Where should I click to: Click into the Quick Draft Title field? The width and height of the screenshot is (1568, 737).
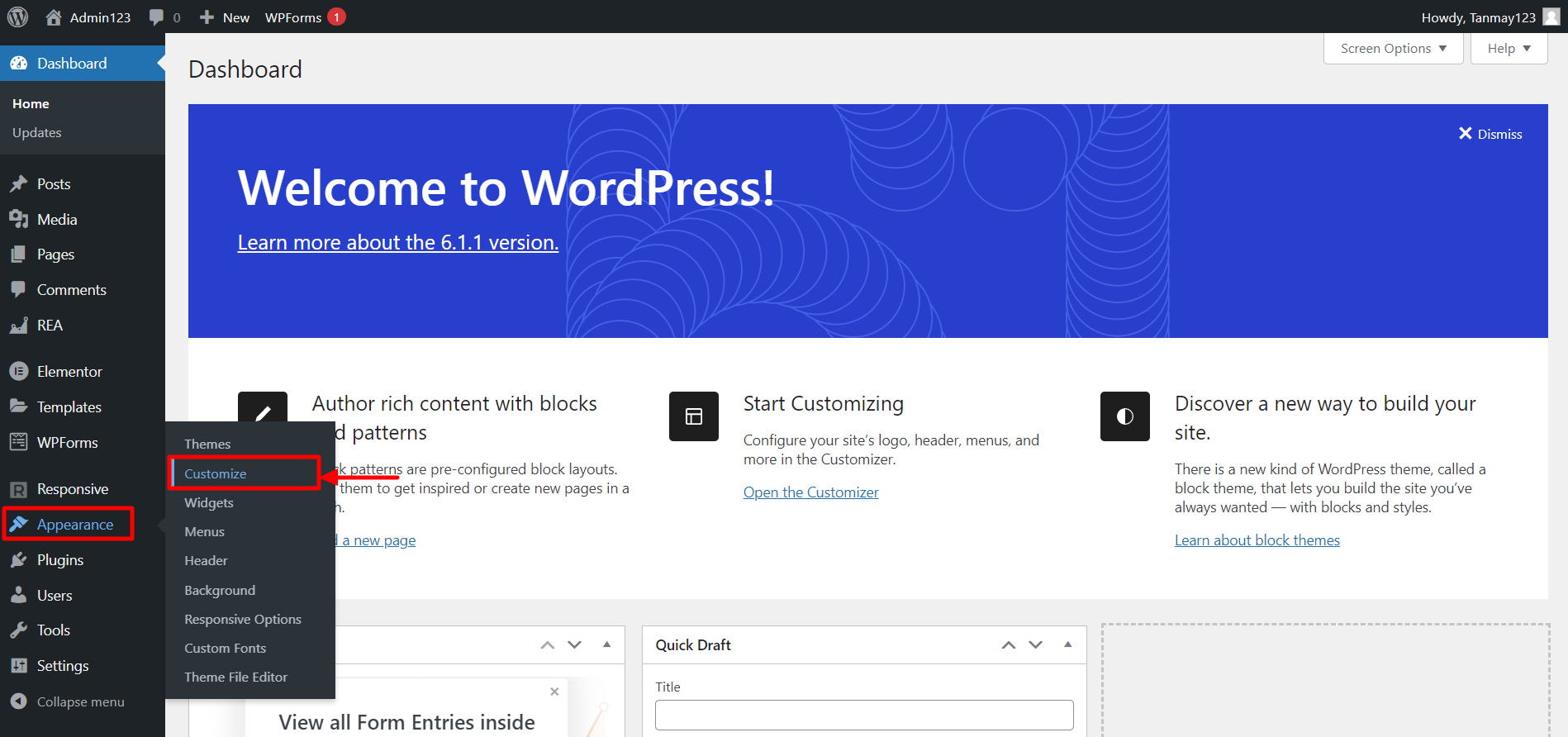[864, 715]
